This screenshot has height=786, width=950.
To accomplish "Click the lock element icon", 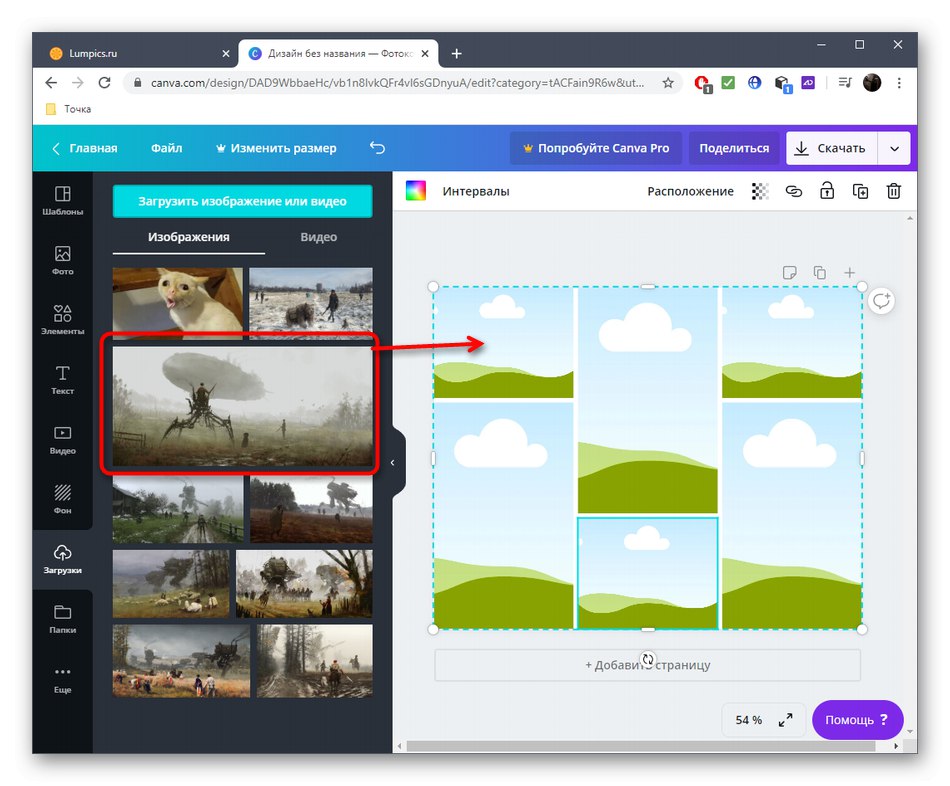I will [x=826, y=191].
